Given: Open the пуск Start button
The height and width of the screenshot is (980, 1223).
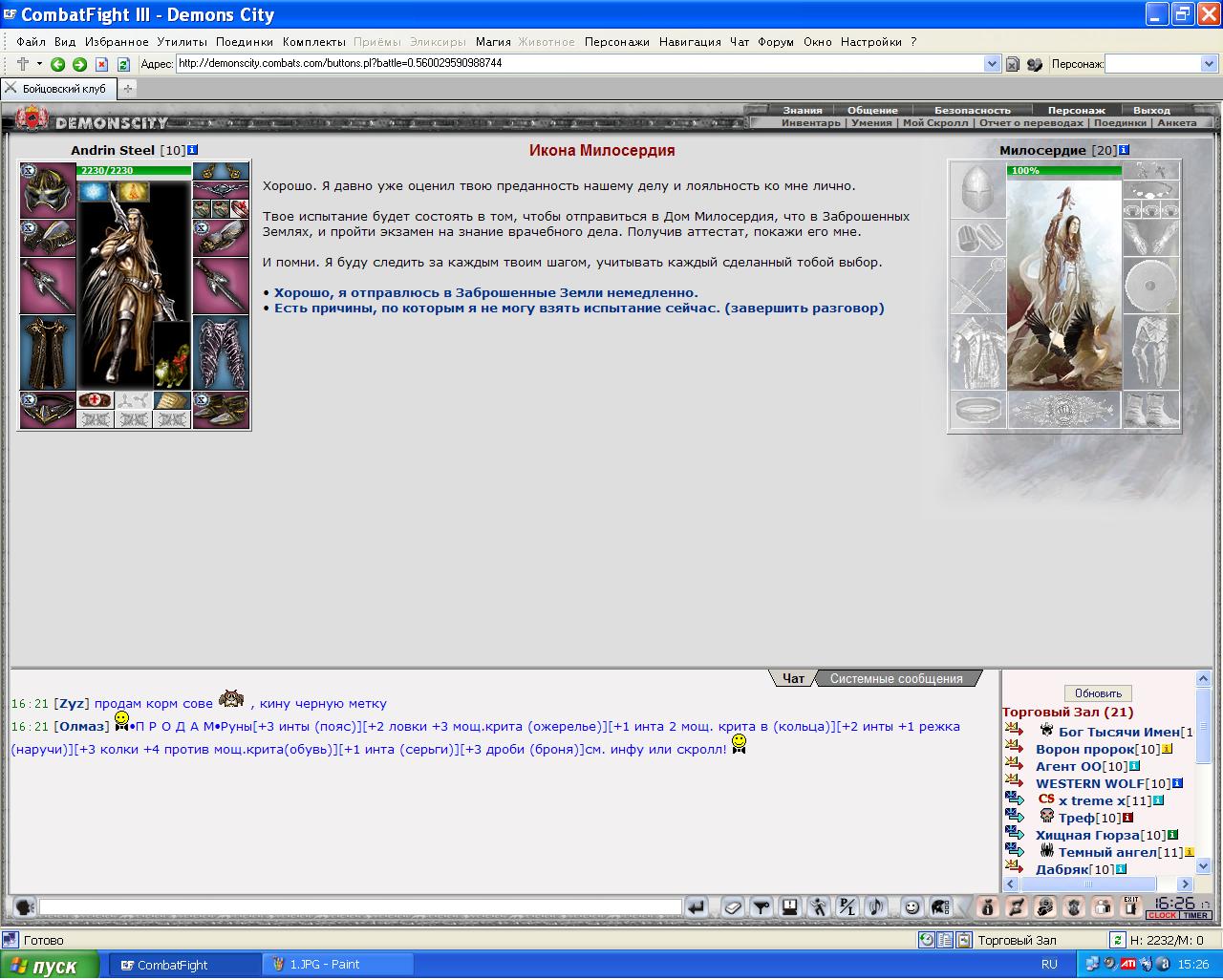Looking at the screenshot, I should [50, 965].
